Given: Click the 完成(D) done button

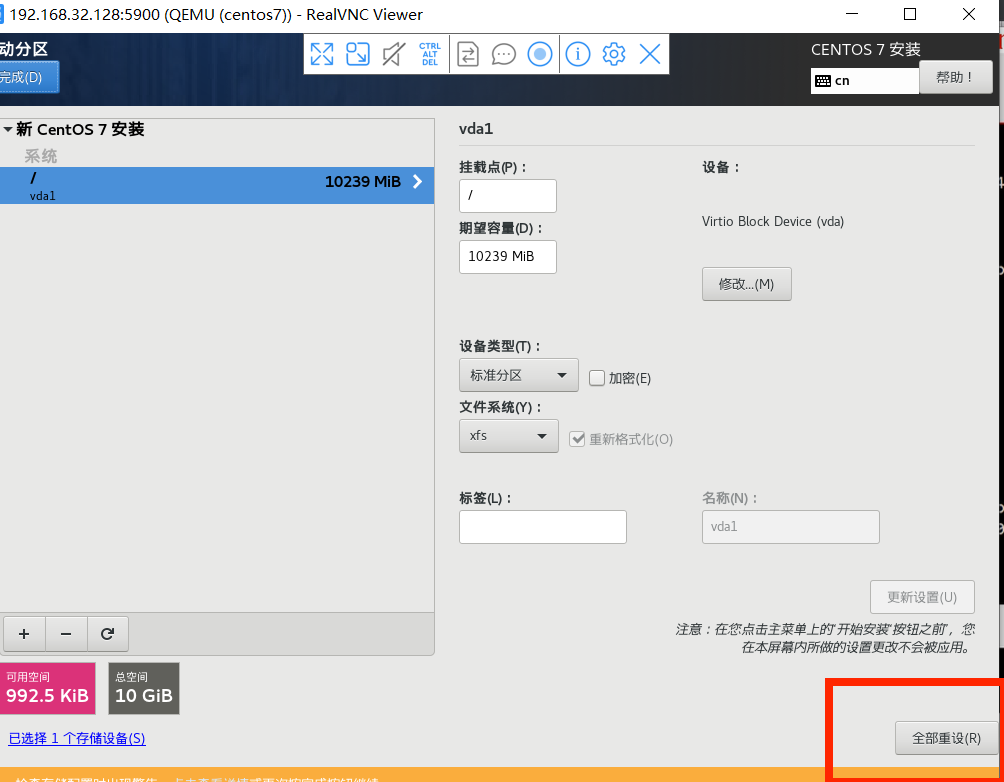Looking at the screenshot, I should point(29,77).
